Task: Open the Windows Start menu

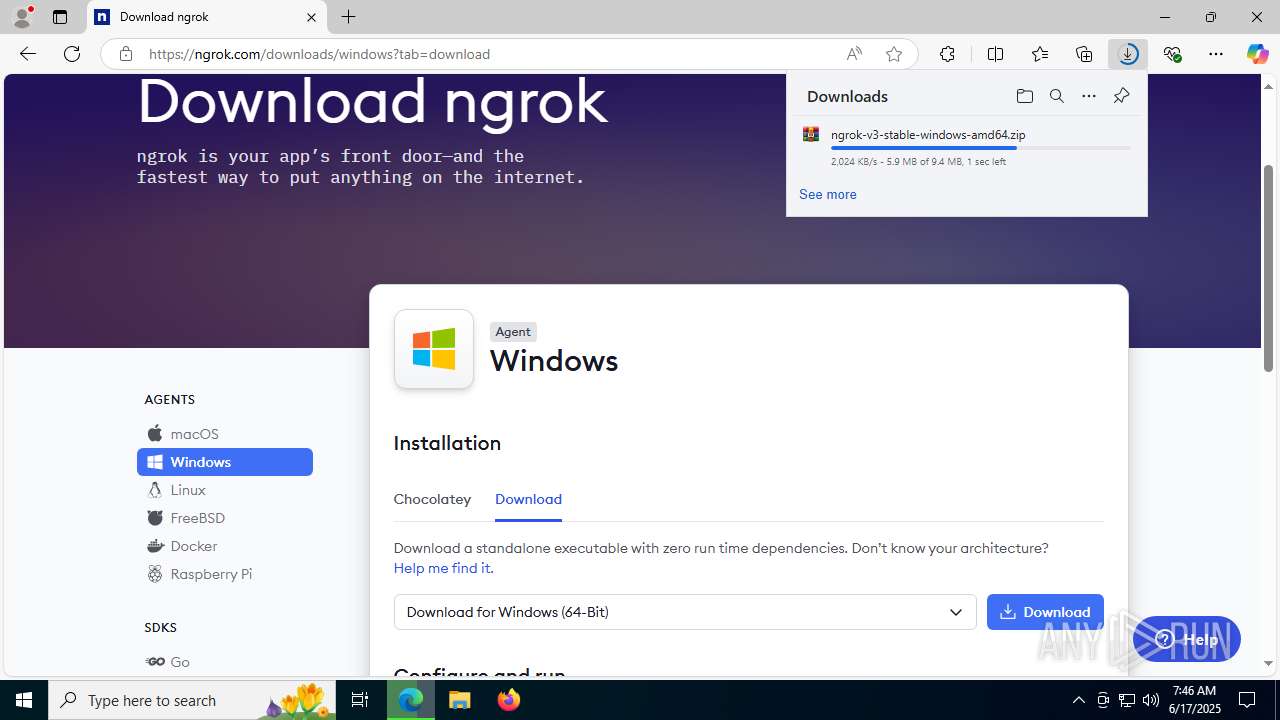Action: tap(24, 700)
